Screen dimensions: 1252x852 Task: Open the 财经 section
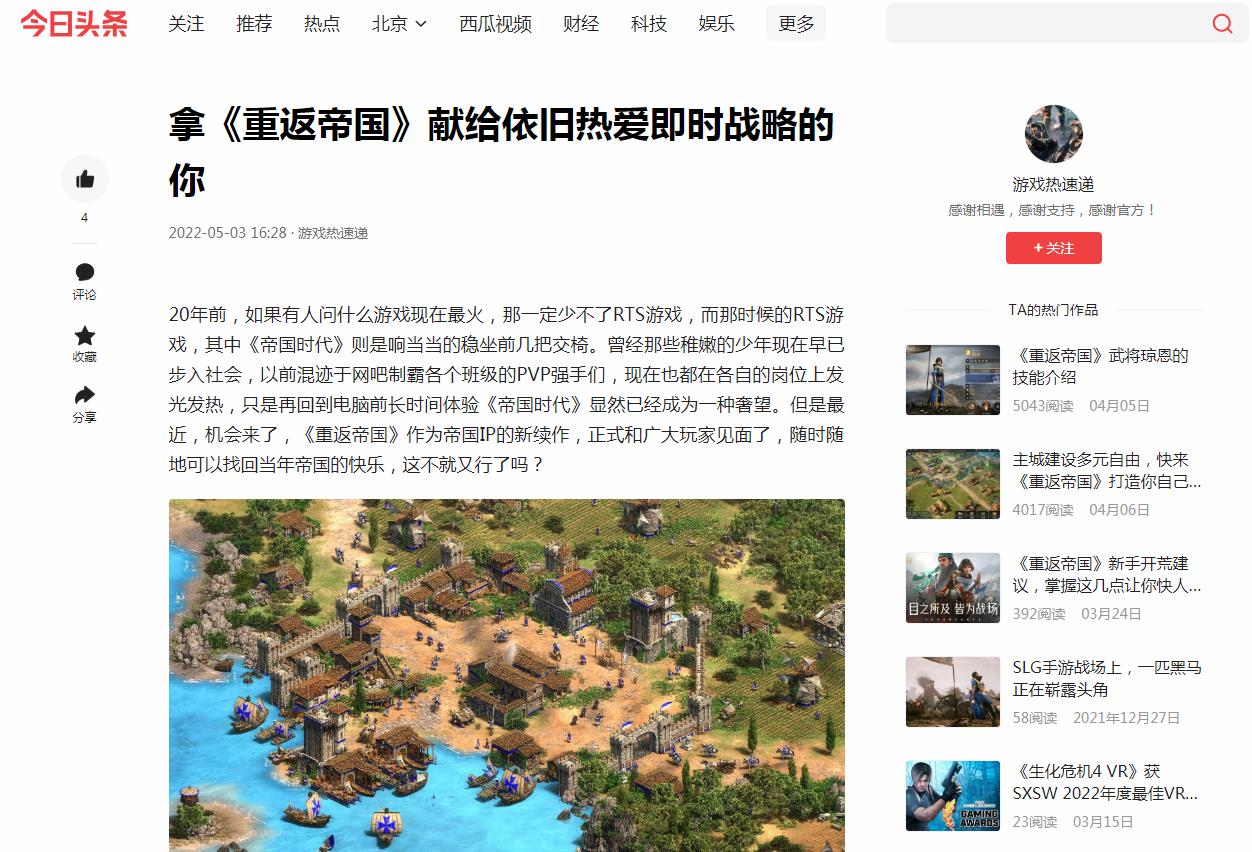(581, 23)
